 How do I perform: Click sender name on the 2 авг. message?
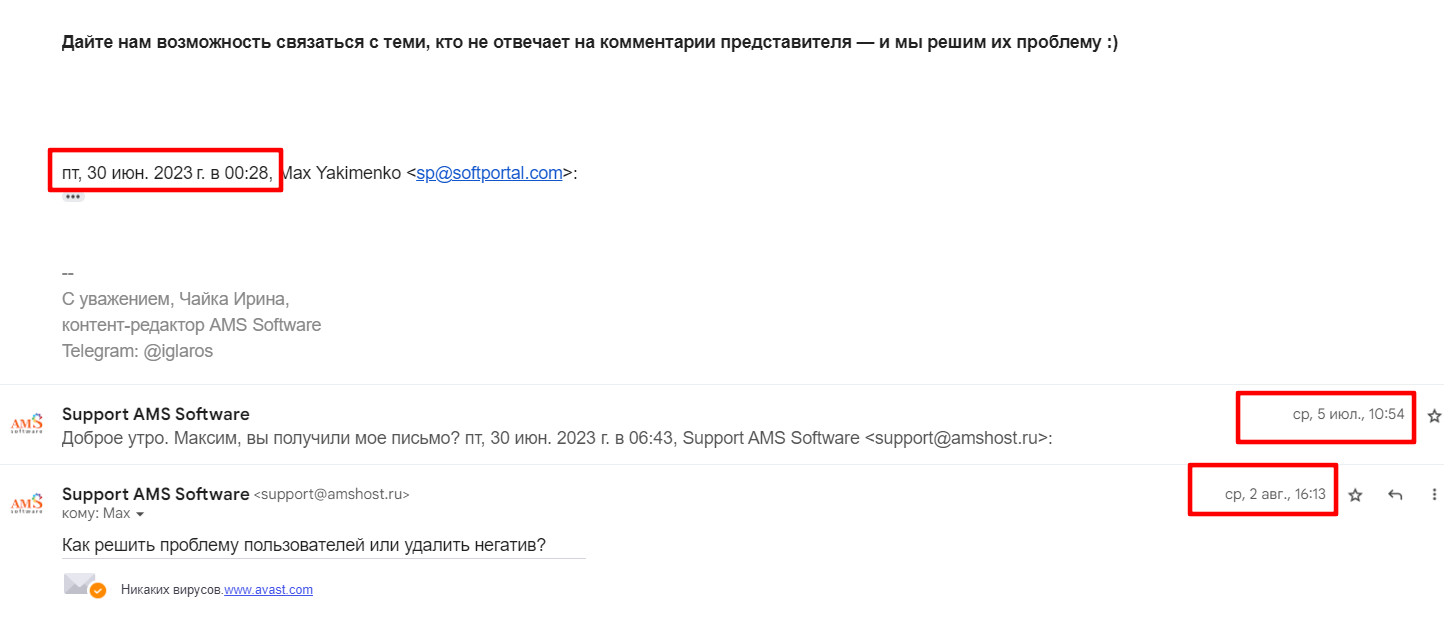(x=155, y=494)
